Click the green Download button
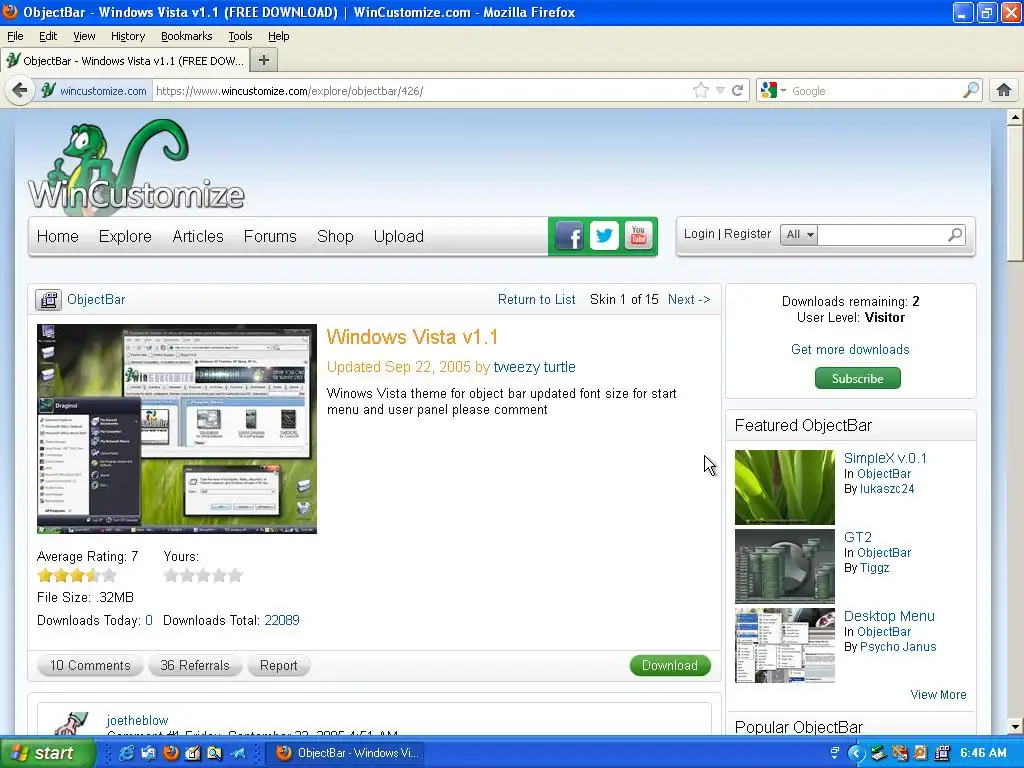Image resolution: width=1024 pixels, height=768 pixels. point(670,665)
